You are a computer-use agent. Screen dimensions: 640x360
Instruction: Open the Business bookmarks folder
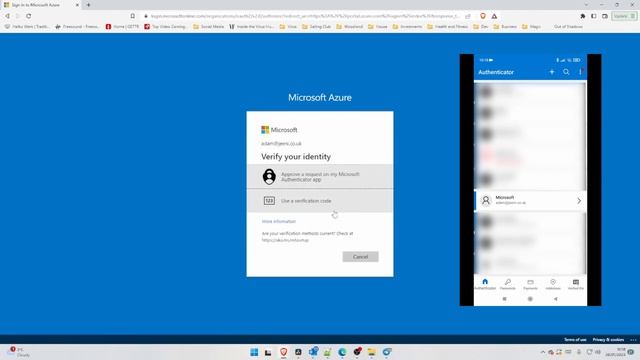(x=505, y=27)
